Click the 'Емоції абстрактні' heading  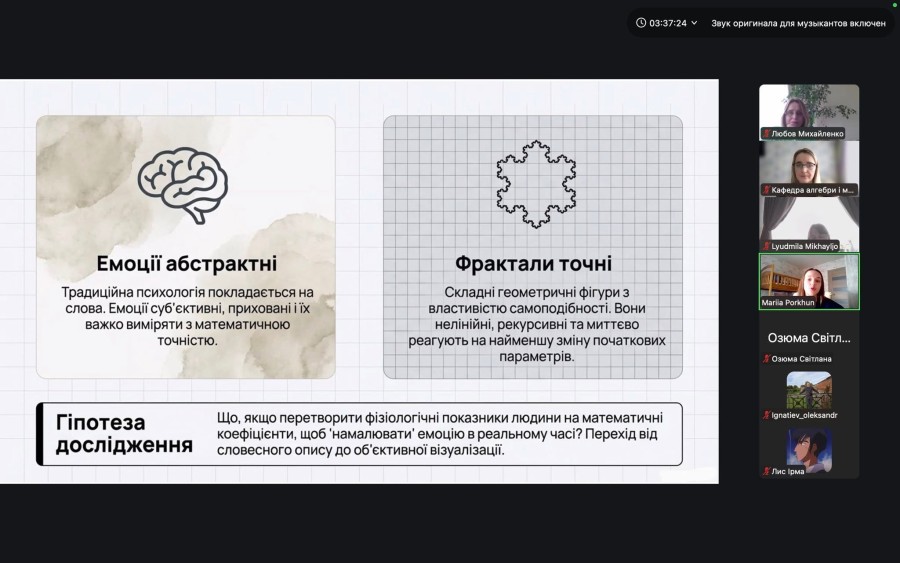[187, 263]
